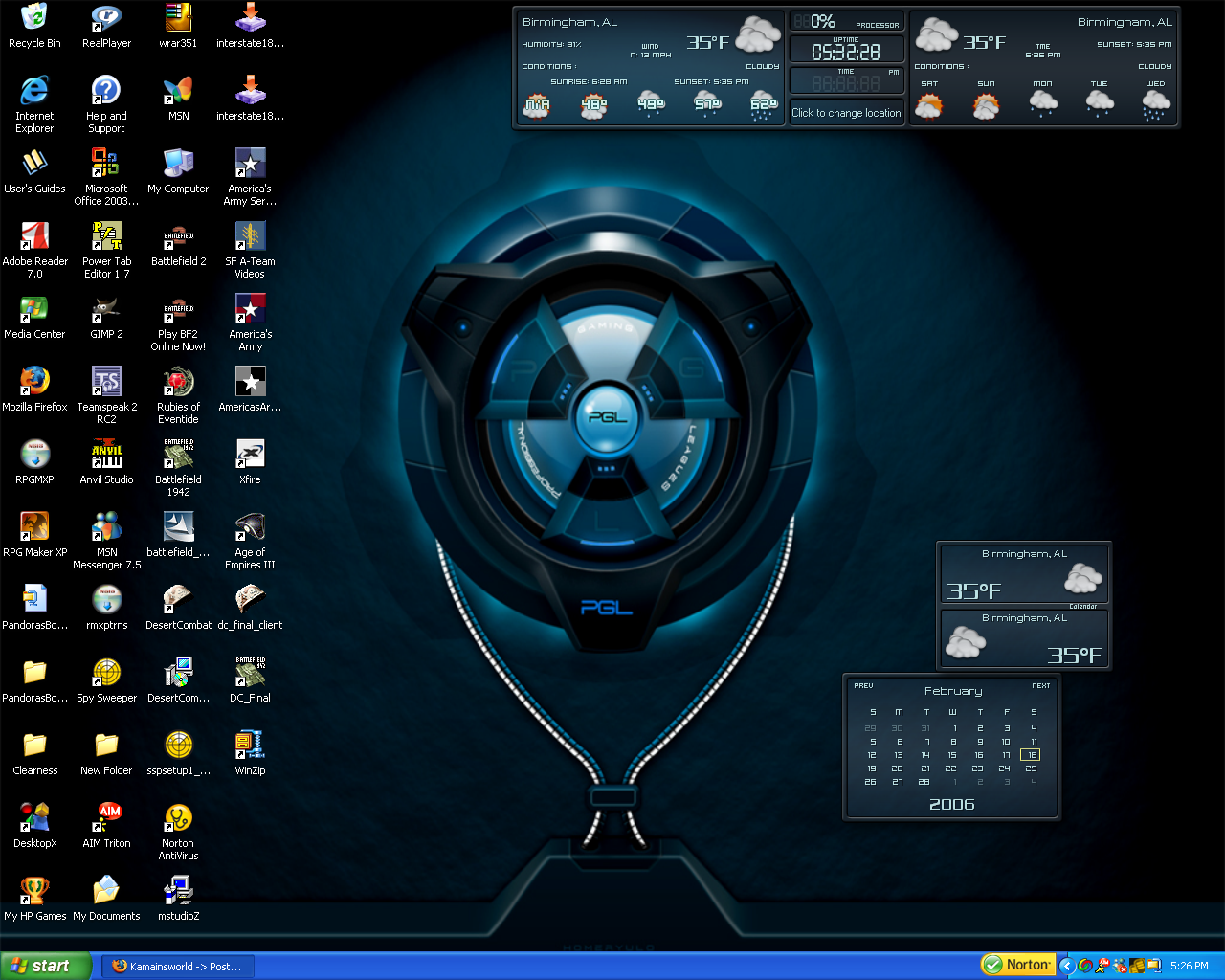Switch to the Kamainsworld browser window
Screen dimensions: 1225x980
177,966
